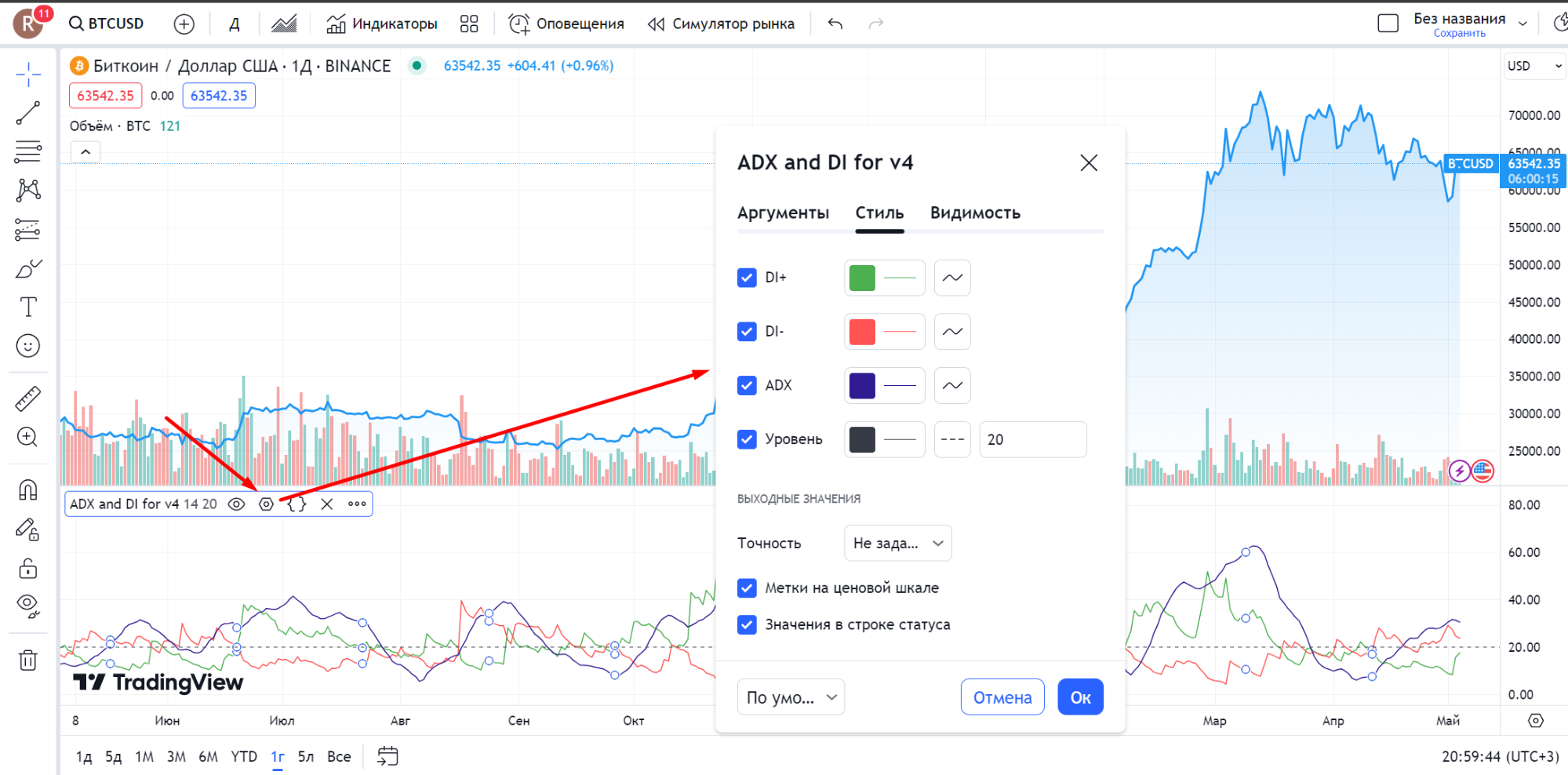This screenshot has width=1568, height=775.
Task: Open the USD currency dropdown
Action: click(x=1533, y=66)
